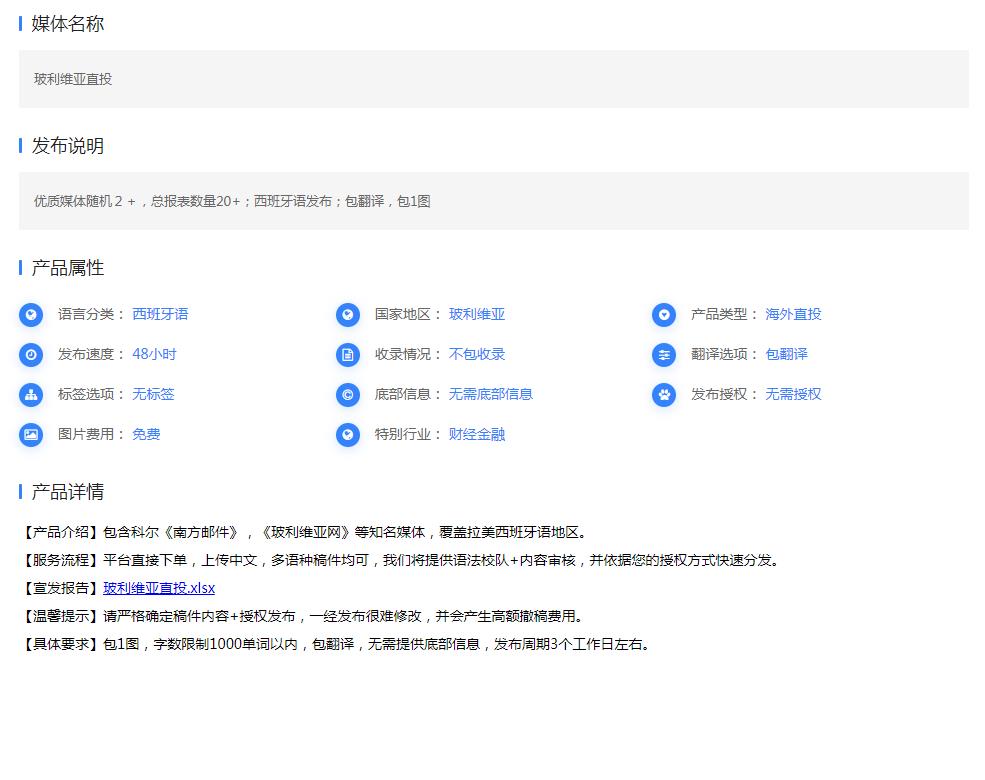Click the 图片费用 image icon
This screenshot has height=780, width=985.
(31, 435)
